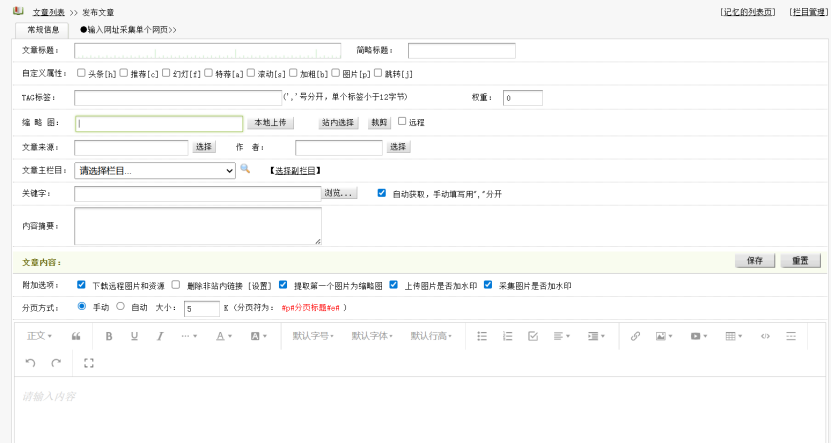Toggle bold formatting in the editor

(108, 336)
